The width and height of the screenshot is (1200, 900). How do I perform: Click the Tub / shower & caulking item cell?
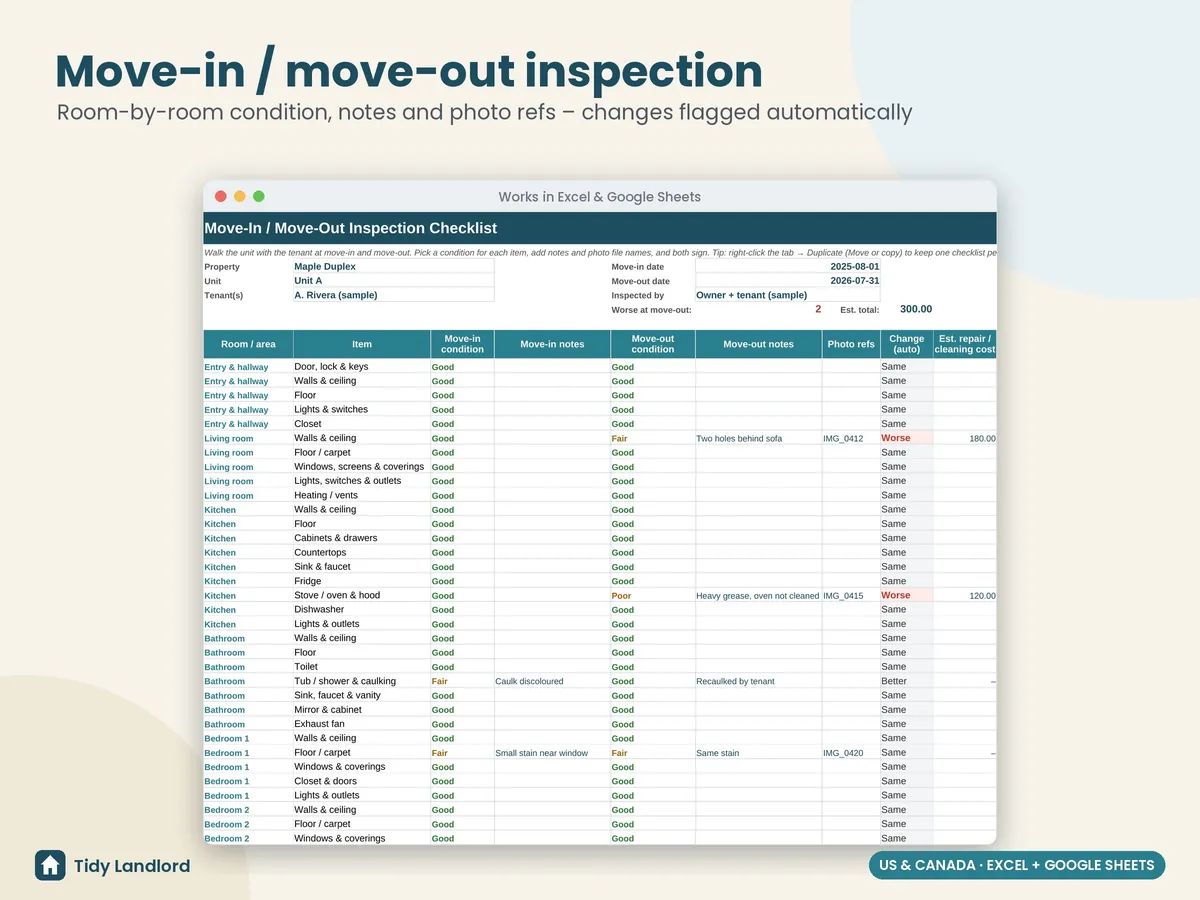point(362,681)
